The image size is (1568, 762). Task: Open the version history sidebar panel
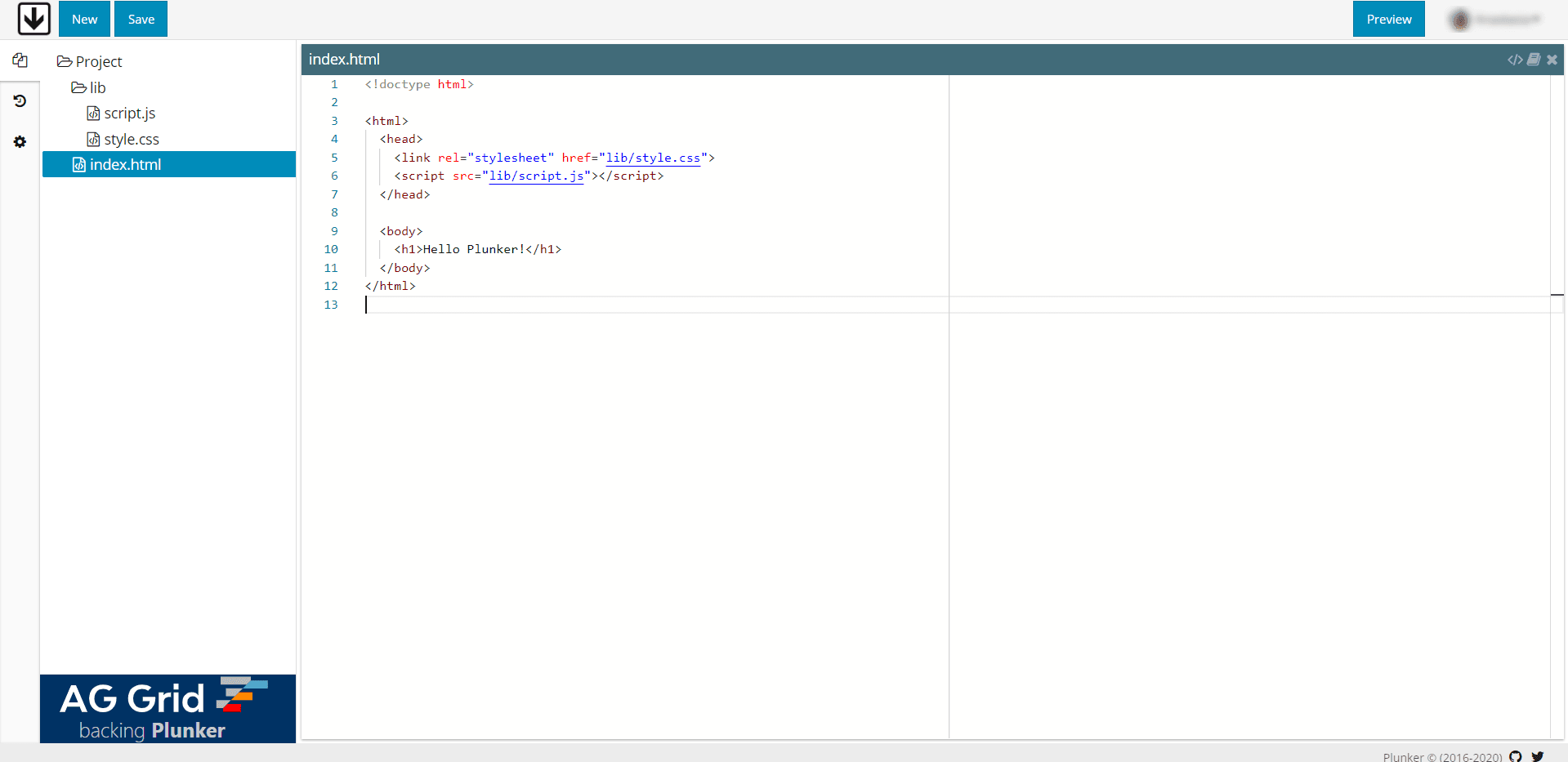[x=20, y=101]
